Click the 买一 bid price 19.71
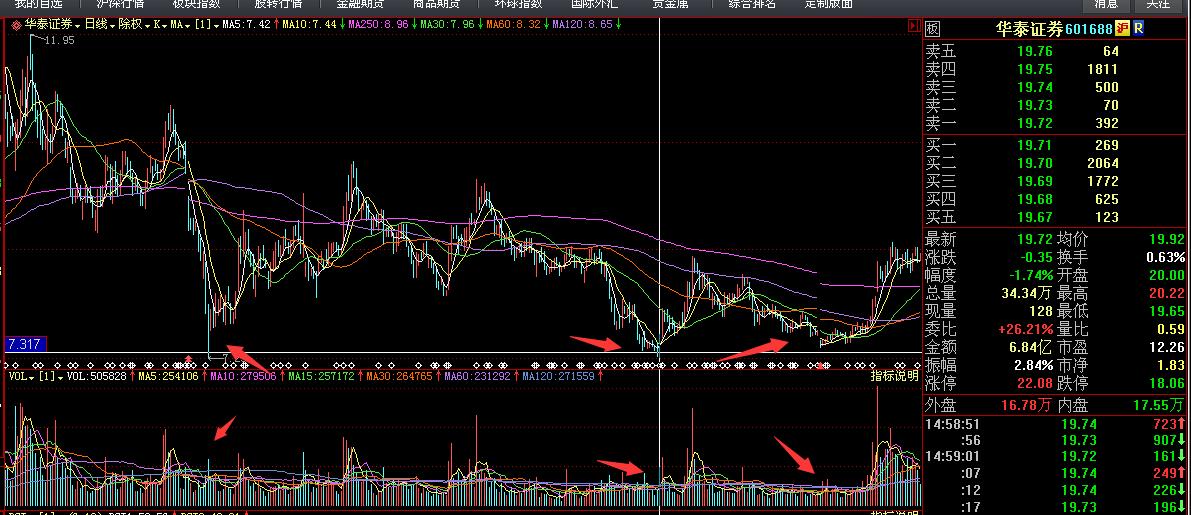This screenshot has width=1191, height=515. coord(1035,145)
